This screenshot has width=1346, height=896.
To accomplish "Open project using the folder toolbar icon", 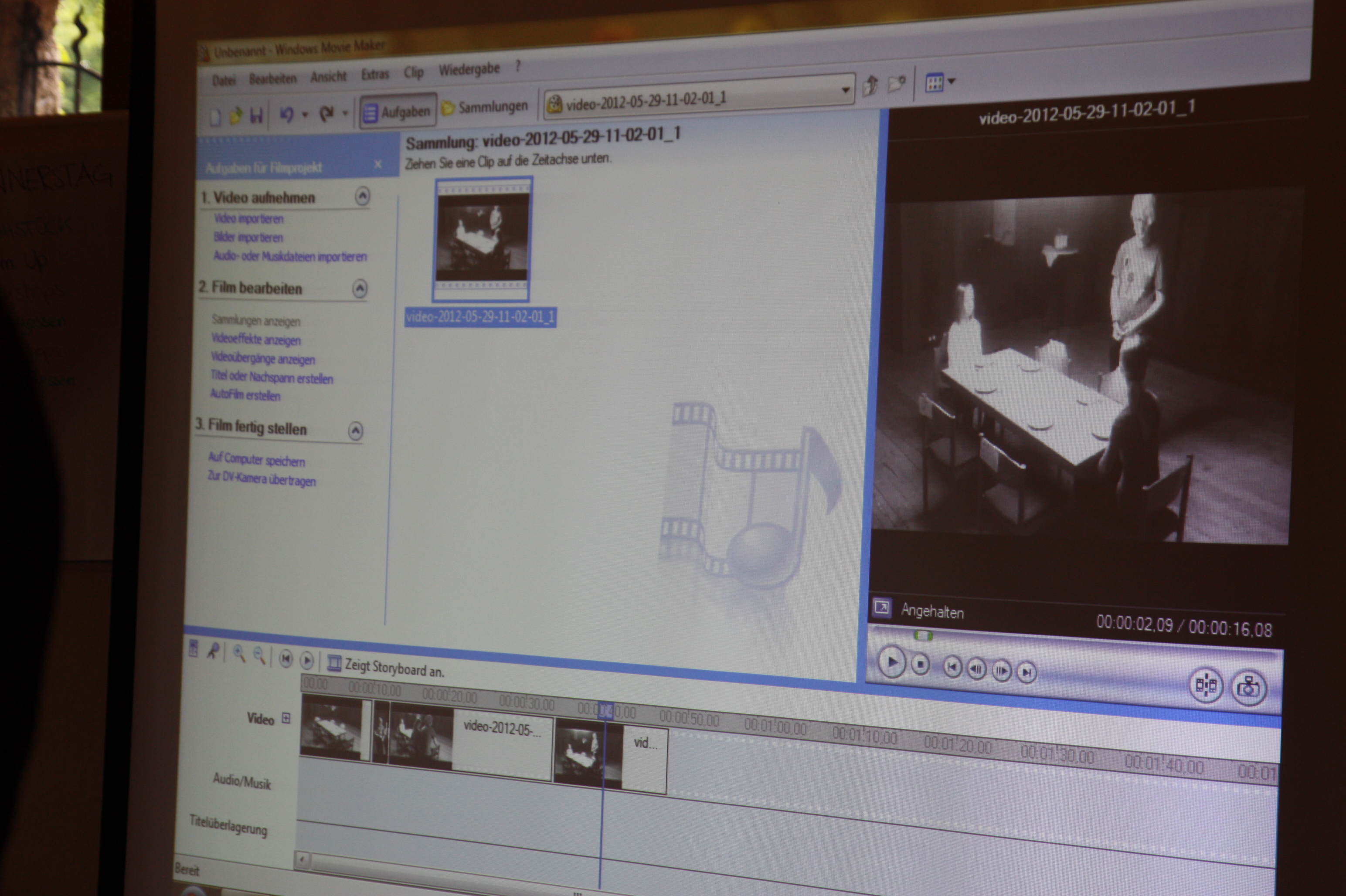I will tap(235, 116).
